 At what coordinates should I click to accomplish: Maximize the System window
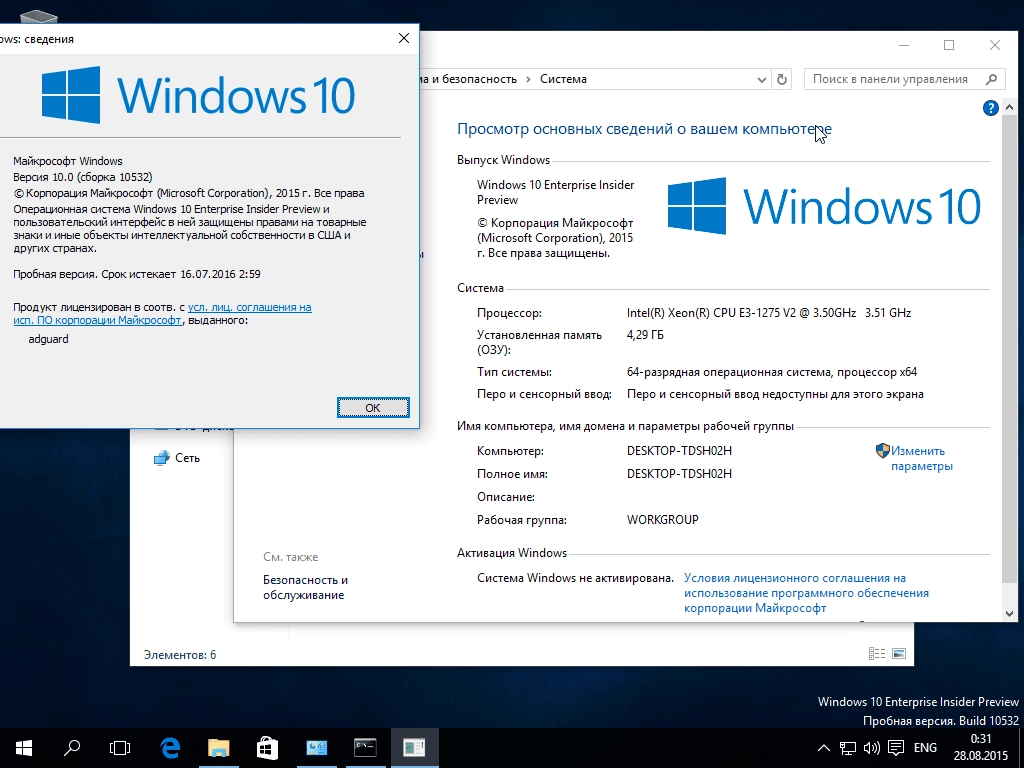[949, 45]
